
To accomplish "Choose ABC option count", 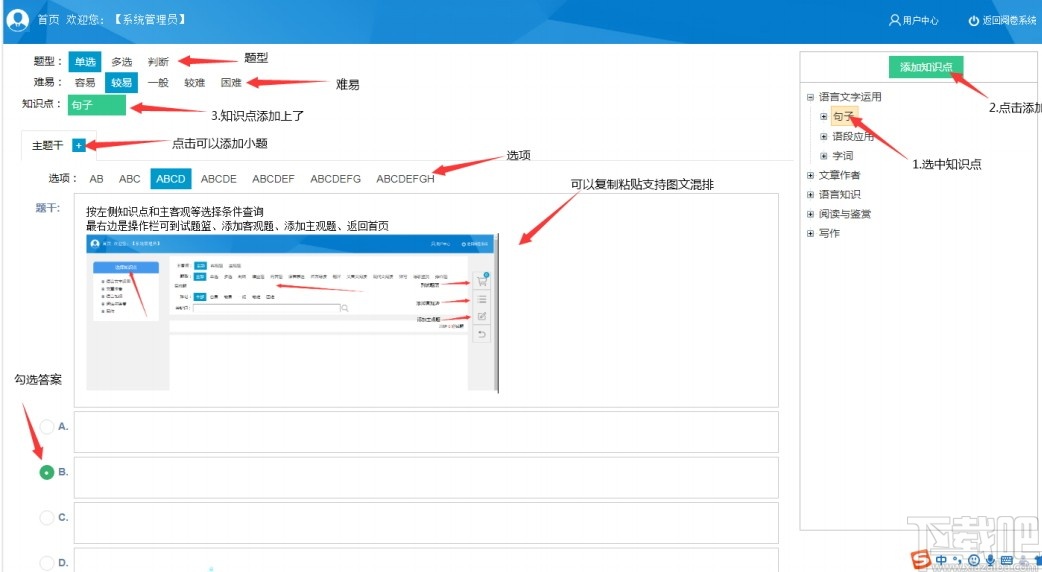I will [x=130, y=179].
